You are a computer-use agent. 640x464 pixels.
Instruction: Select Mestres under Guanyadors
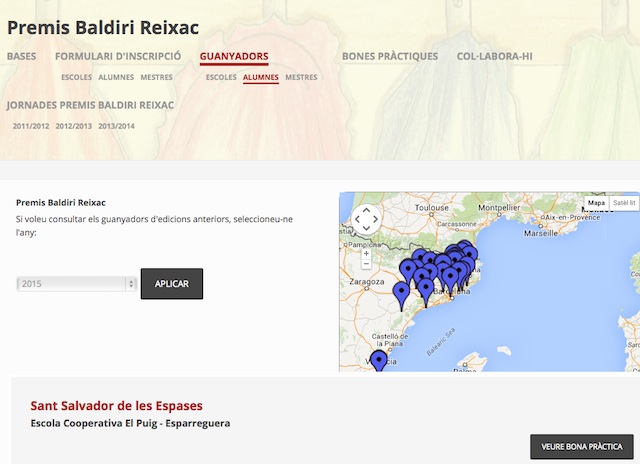point(301,77)
